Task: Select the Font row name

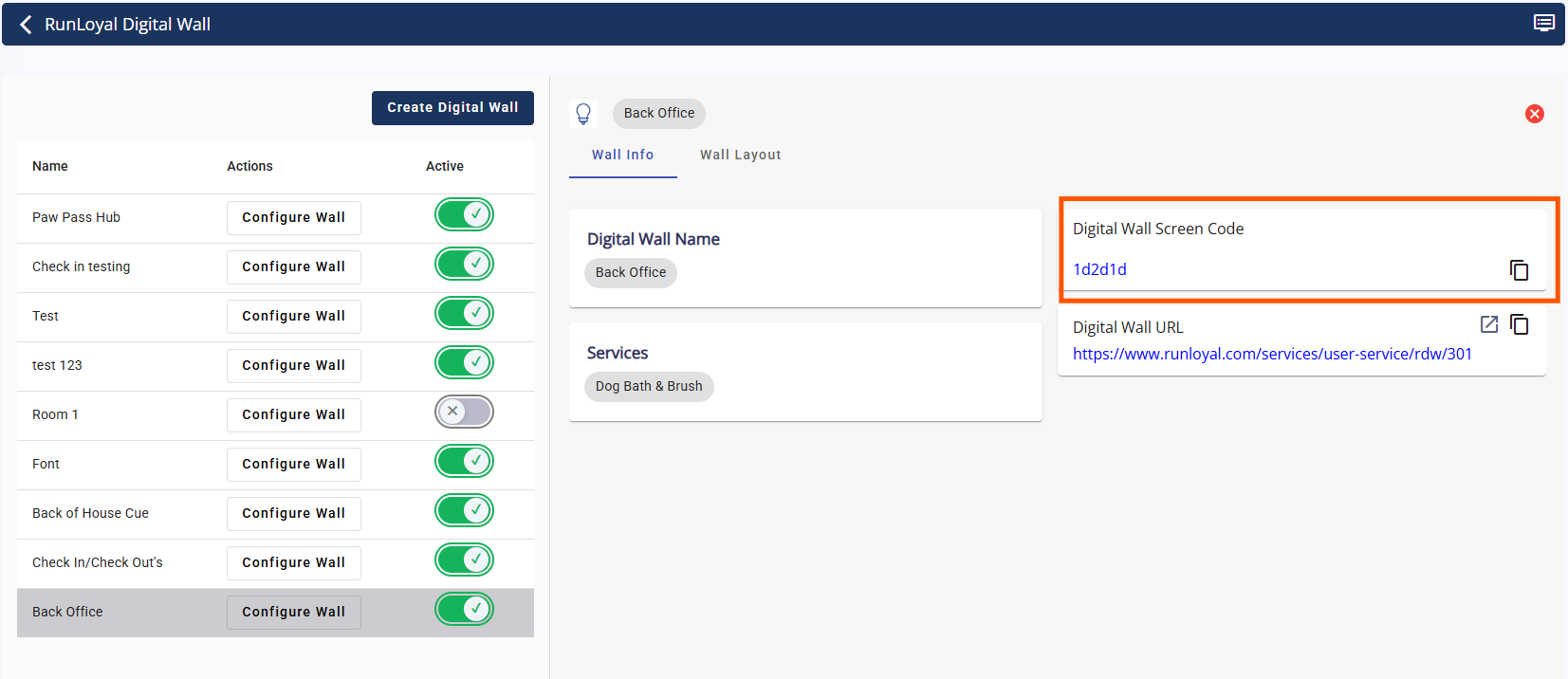Action: [x=46, y=464]
